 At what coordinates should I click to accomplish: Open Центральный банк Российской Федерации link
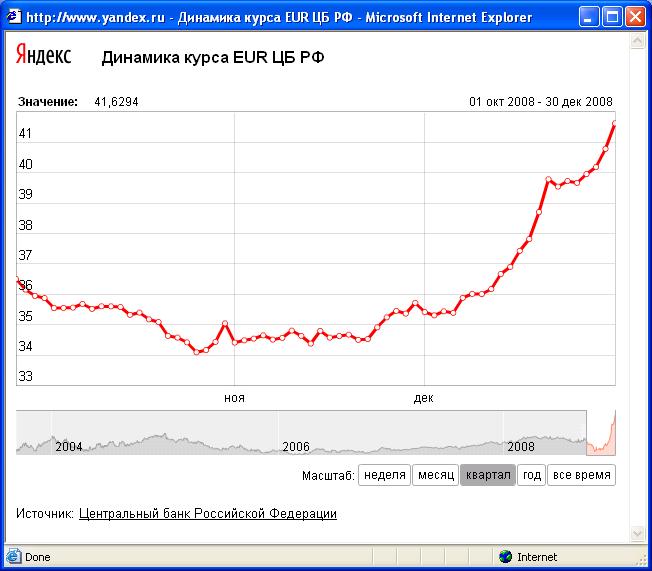click(207, 514)
